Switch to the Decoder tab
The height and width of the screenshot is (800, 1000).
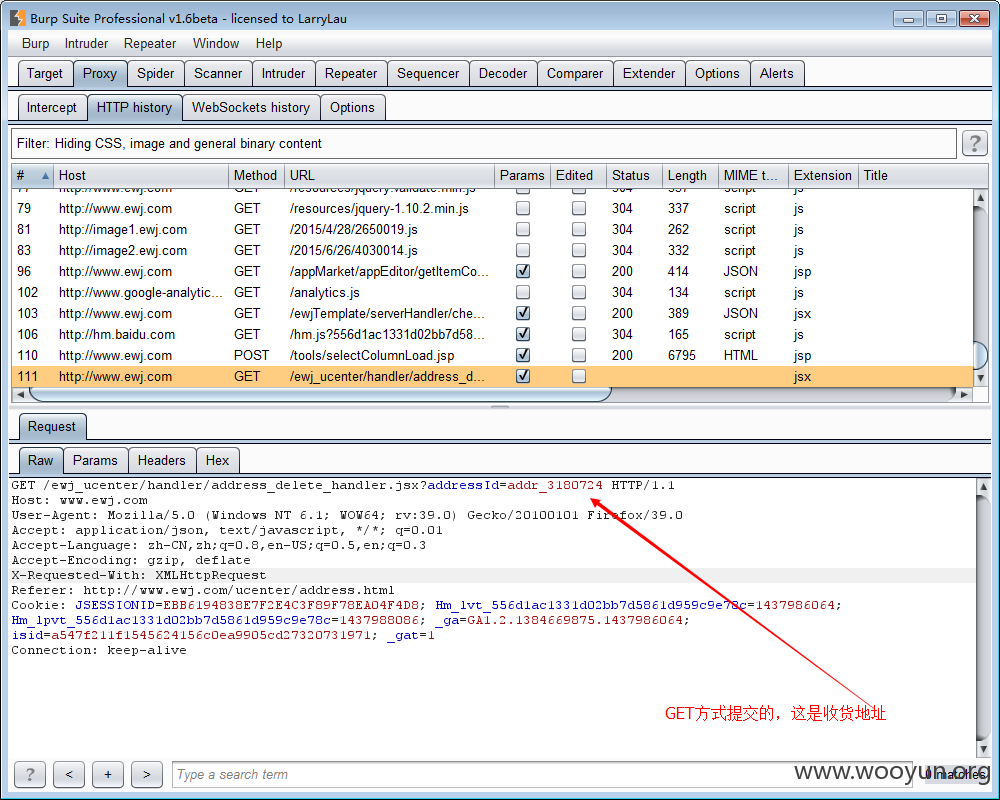coord(503,73)
